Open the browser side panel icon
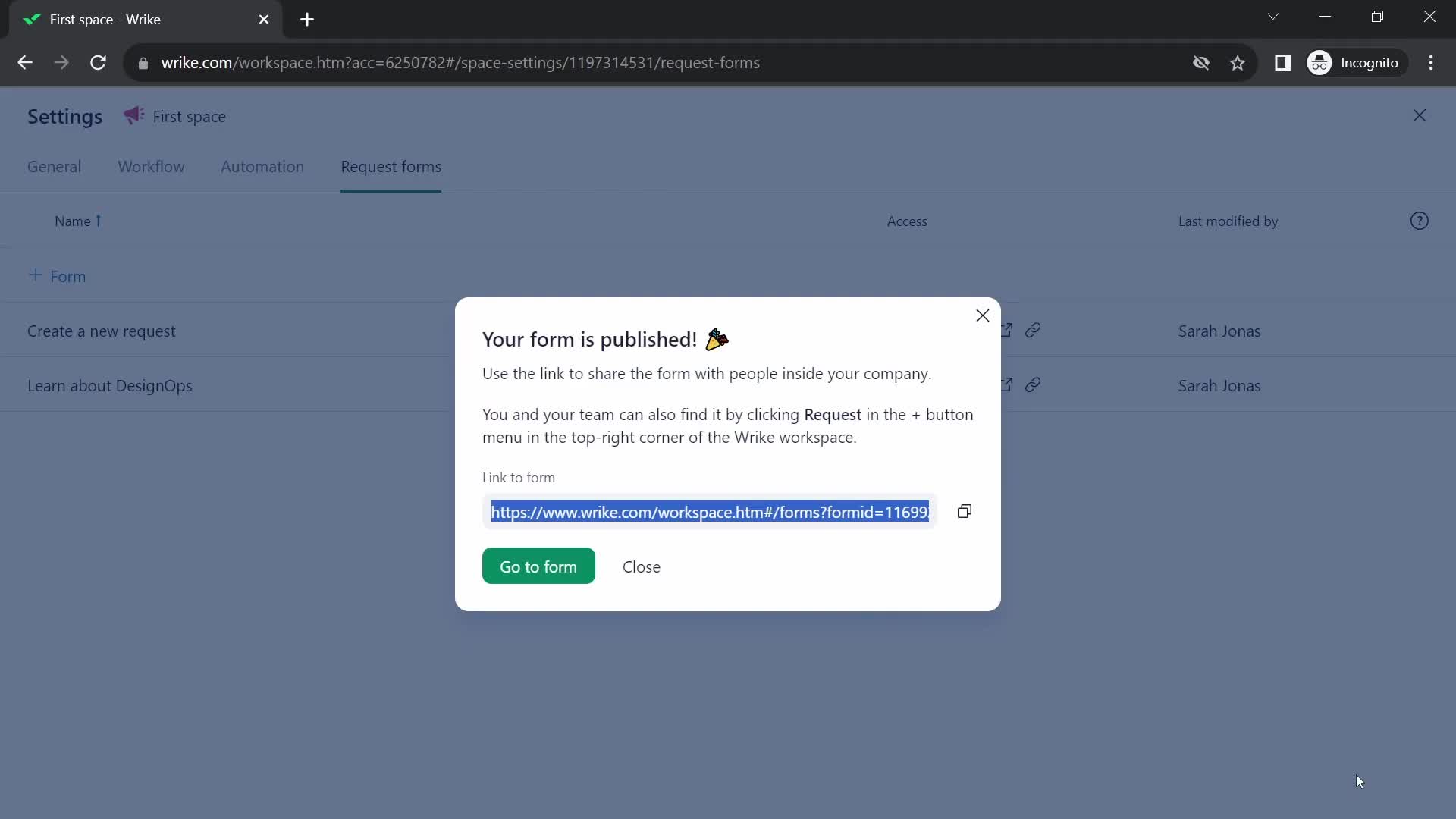Image resolution: width=1456 pixels, height=819 pixels. point(1282,63)
